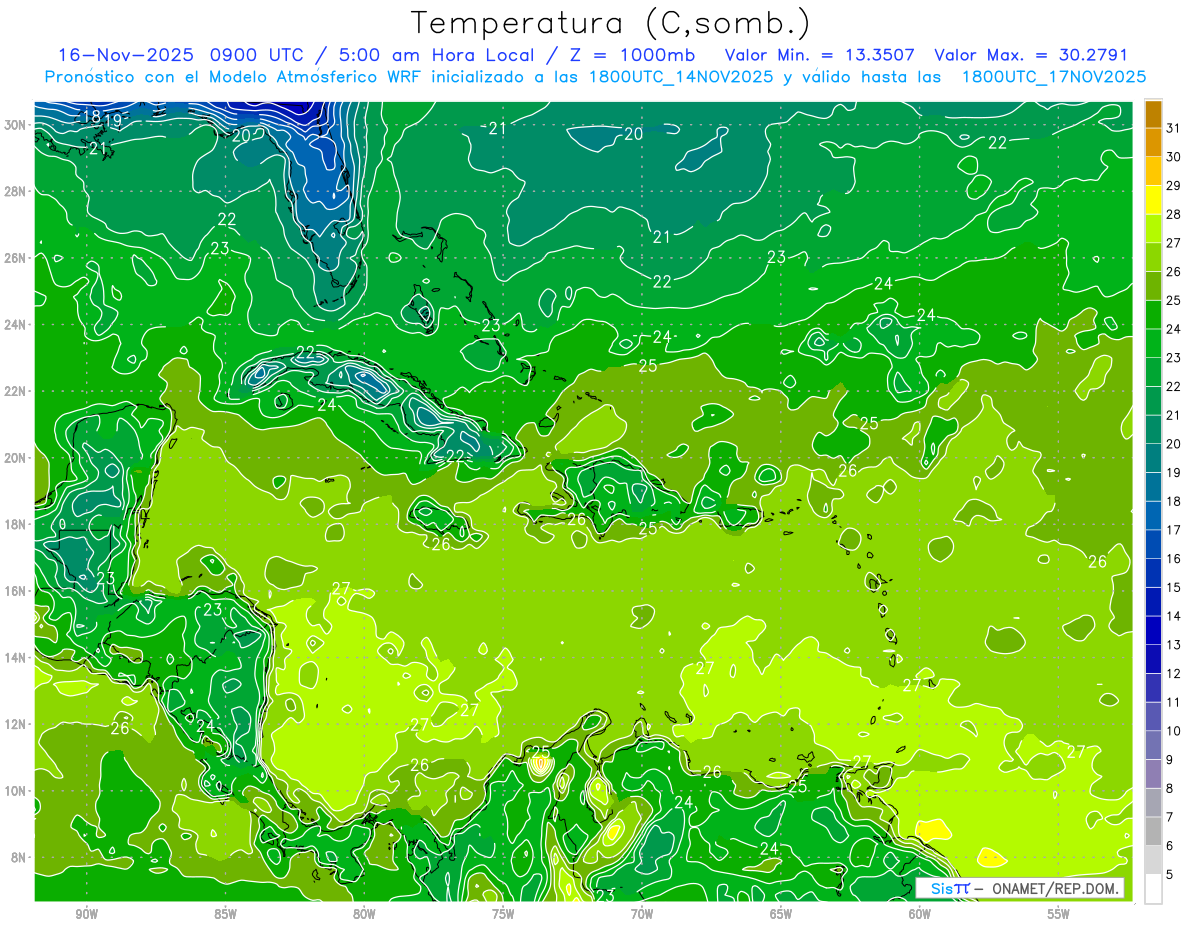The image size is (1200, 927).
Task: Click the title 'Temperatura (C,somb.)'
Action: 610,23
